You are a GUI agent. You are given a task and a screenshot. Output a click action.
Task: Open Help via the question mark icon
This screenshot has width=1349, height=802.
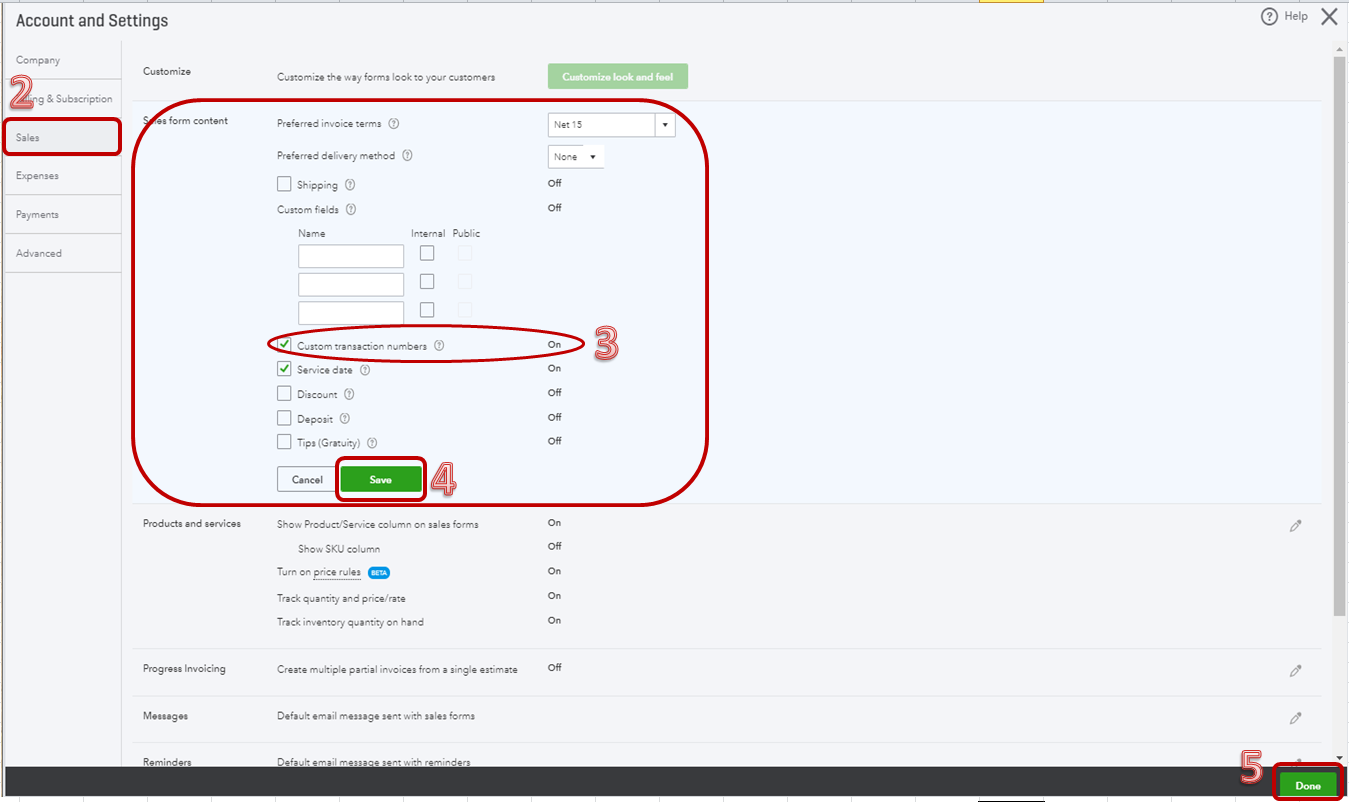pos(1269,17)
